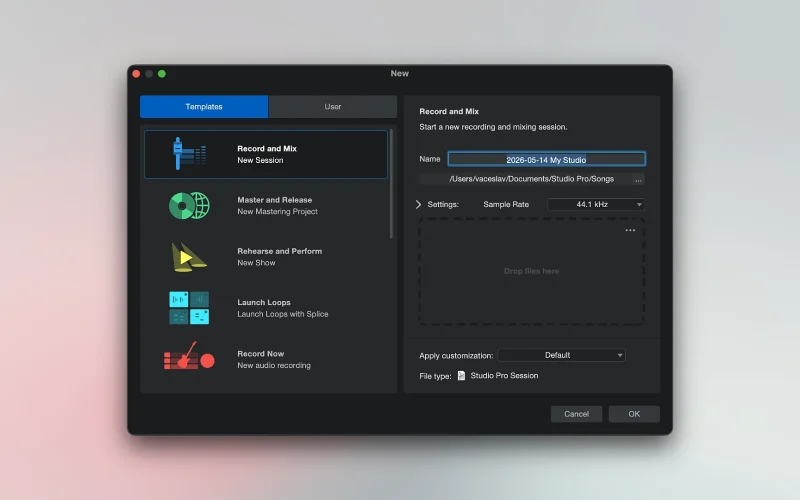Open the Sample Rate 44.1 kHz dropdown
The image size is (800, 500).
(x=596, y=204)
